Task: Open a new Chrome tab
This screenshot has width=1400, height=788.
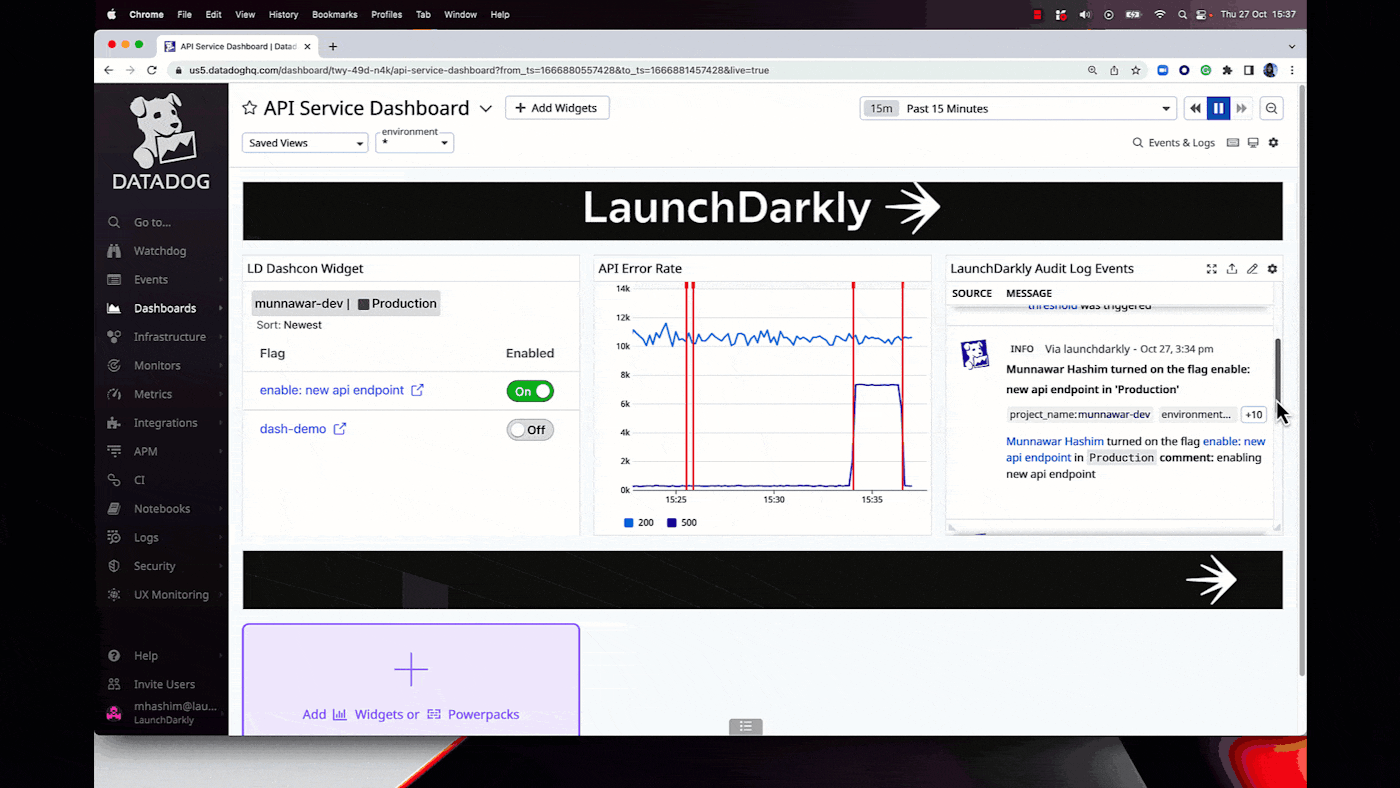Action: coord(333,46)
